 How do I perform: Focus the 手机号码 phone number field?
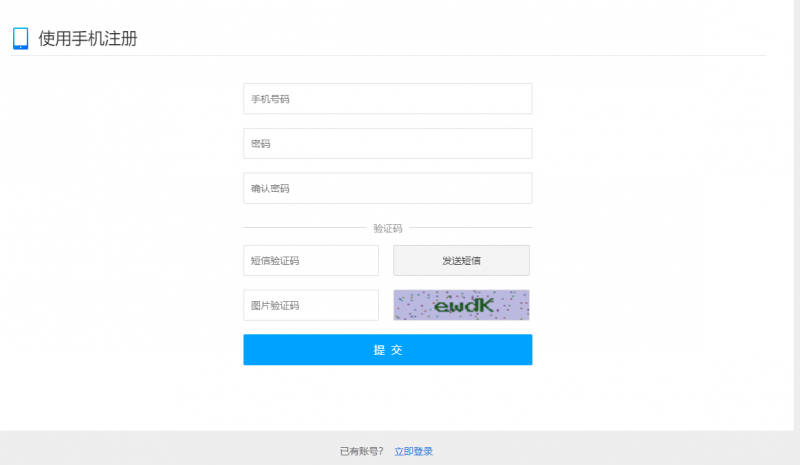click(388, 99)
